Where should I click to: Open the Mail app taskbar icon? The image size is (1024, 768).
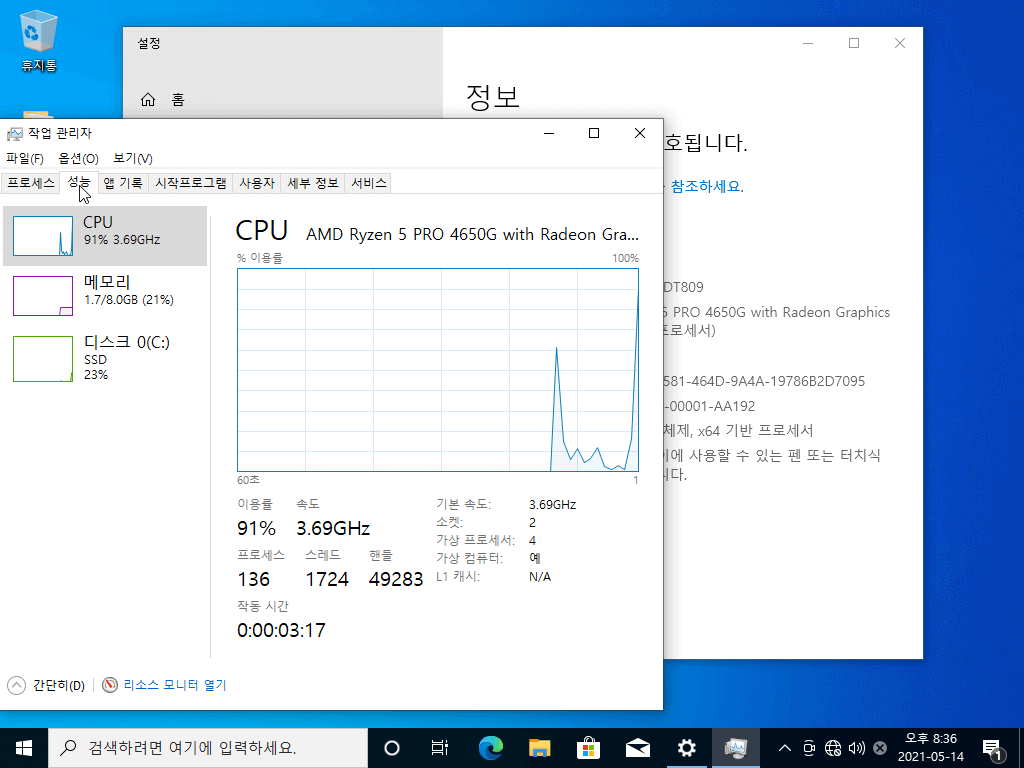click(637, 748)
